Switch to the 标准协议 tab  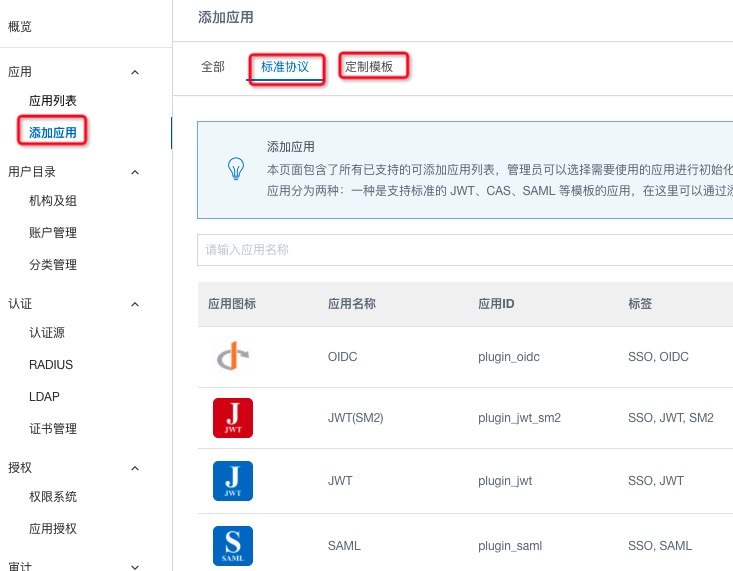point(285,67)
